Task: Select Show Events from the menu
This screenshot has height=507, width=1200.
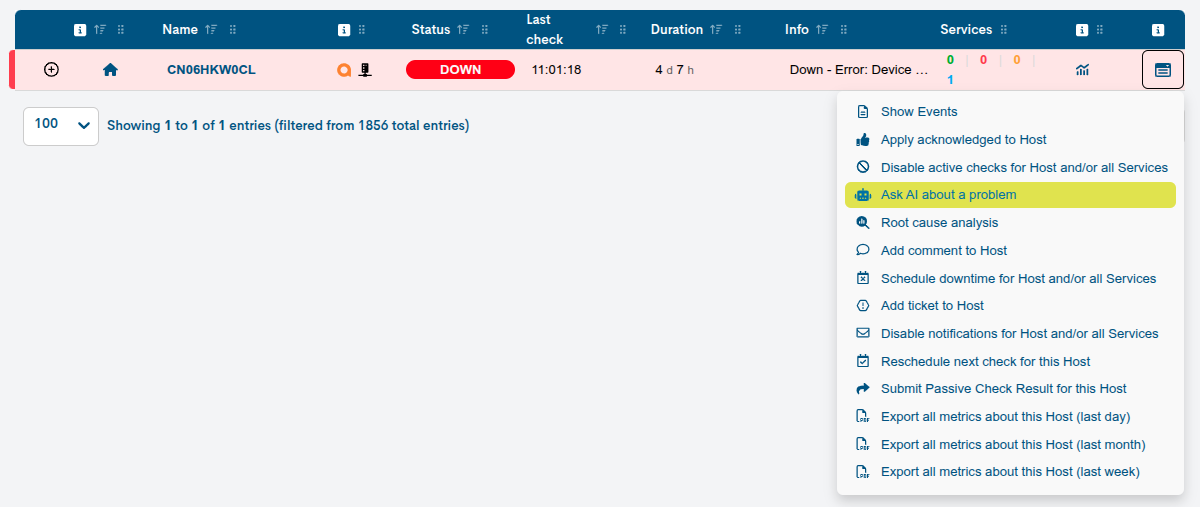Action: [1010, 112]
